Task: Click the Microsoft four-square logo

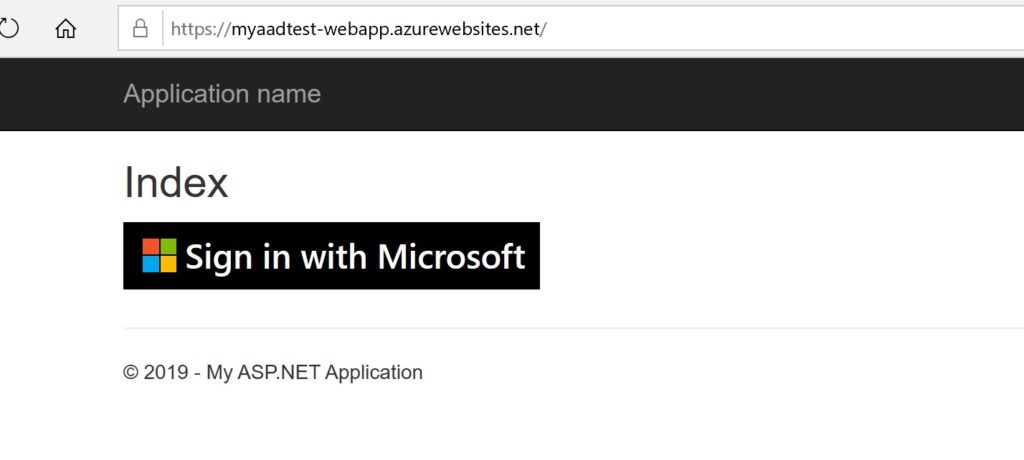Action: pyautogui.click(x=159, y=256)
